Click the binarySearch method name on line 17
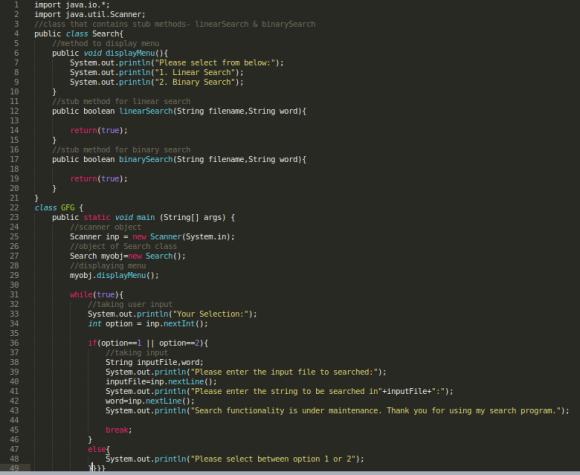 point(146,159)
